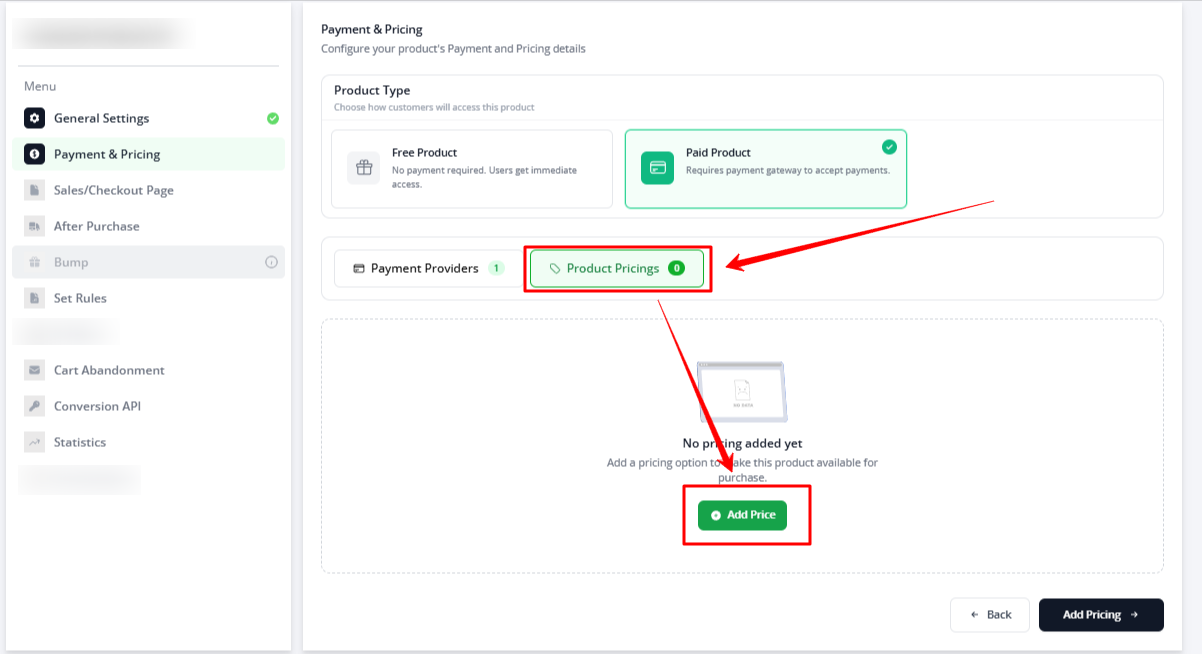Click the Payment Providers card icon
This screenshot has height=654, width=1202.
[359, 269]
